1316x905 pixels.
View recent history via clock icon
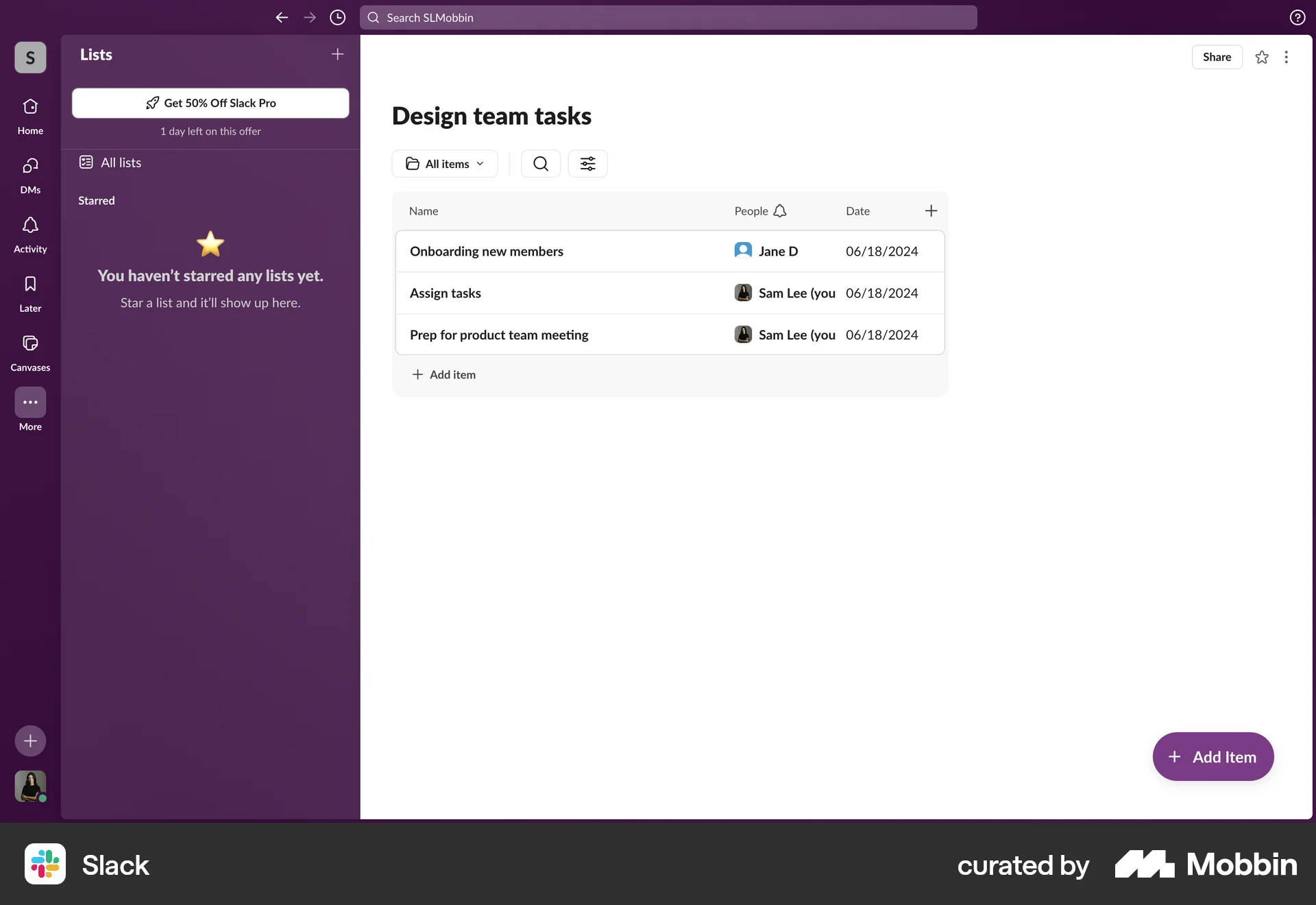(337, 18)
